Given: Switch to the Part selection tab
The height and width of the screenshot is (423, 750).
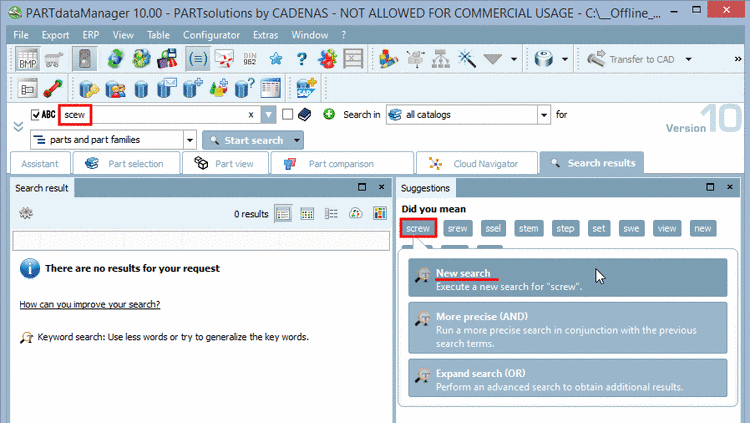Looking at the screenshot, I should point(126,164).
